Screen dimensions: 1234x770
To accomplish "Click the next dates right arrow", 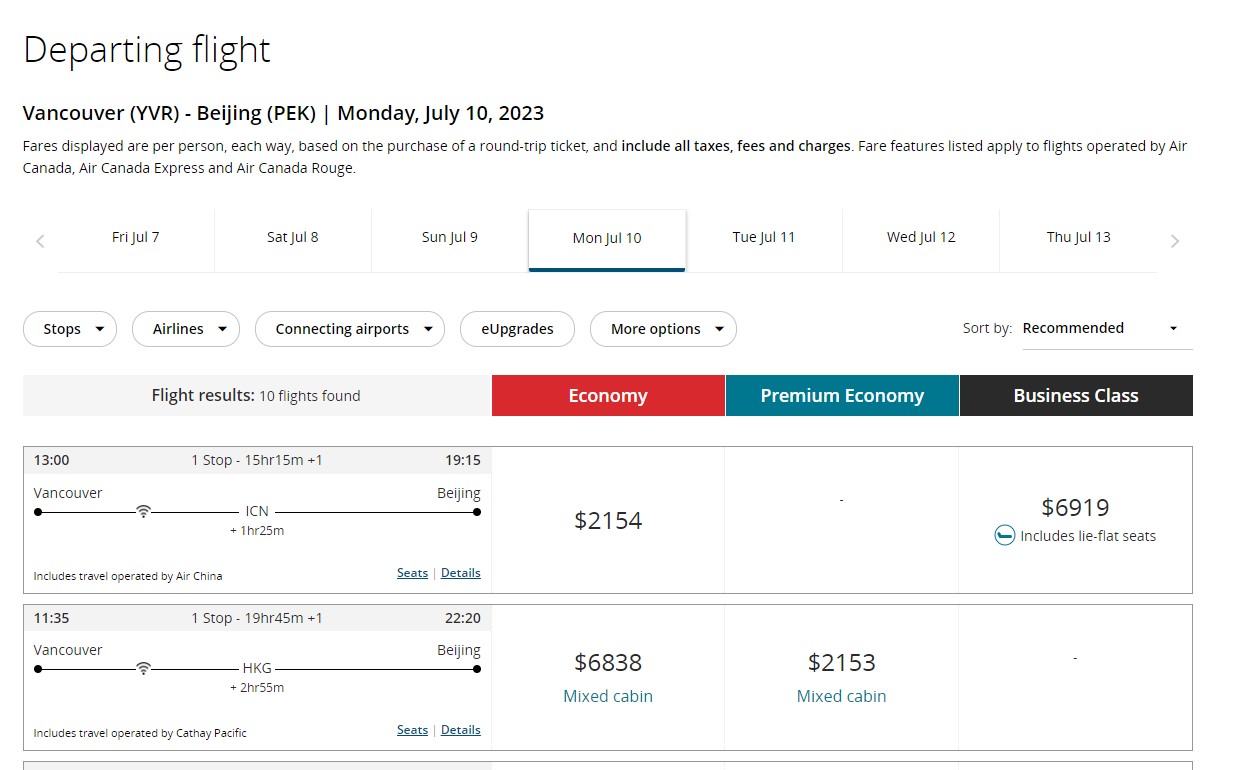I will coord(1175,241).
